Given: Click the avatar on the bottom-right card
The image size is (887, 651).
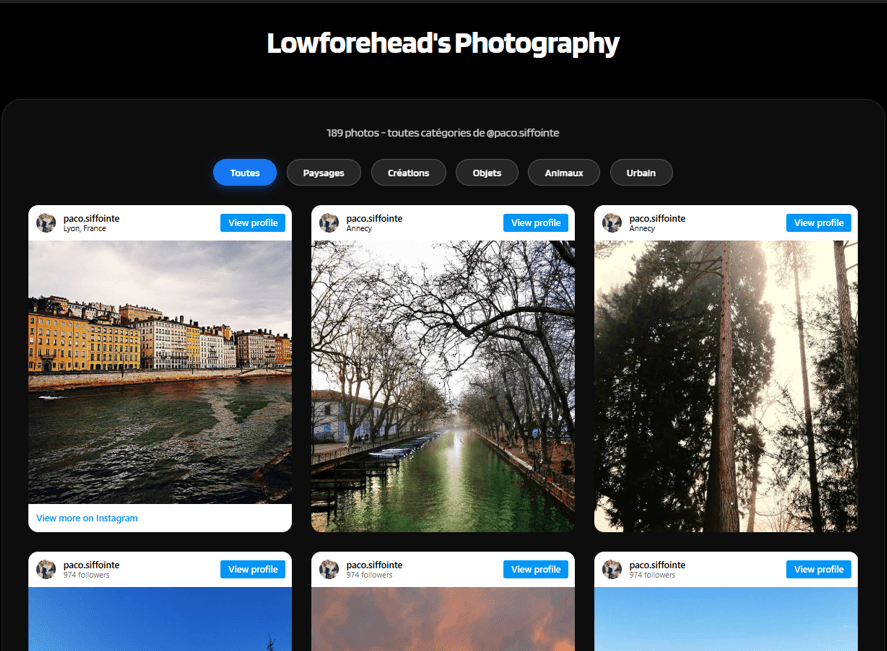Looking at the screenshot, I should pos(612,569).
